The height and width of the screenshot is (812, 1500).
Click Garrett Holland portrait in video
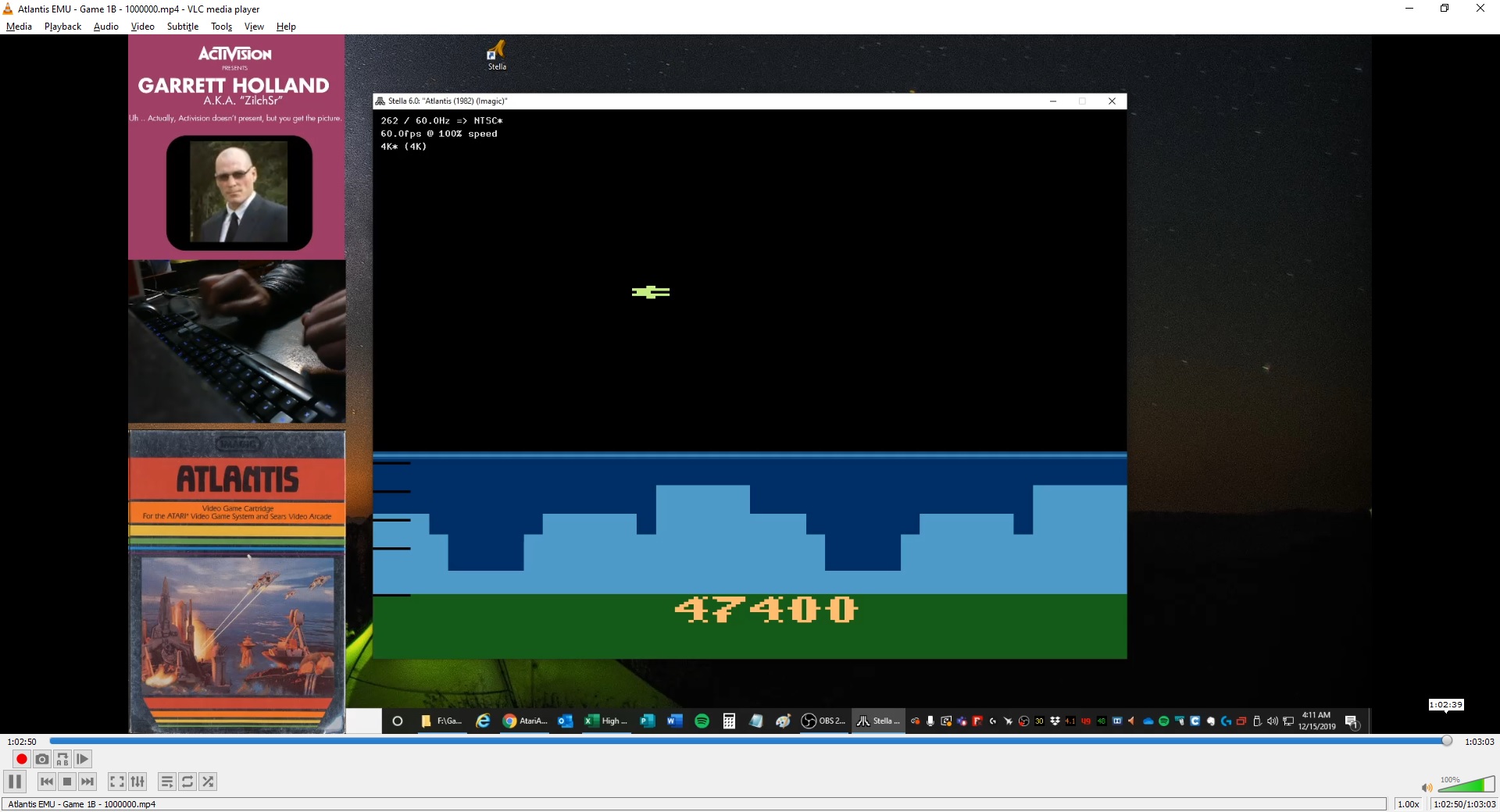click(x=239, y=192)
